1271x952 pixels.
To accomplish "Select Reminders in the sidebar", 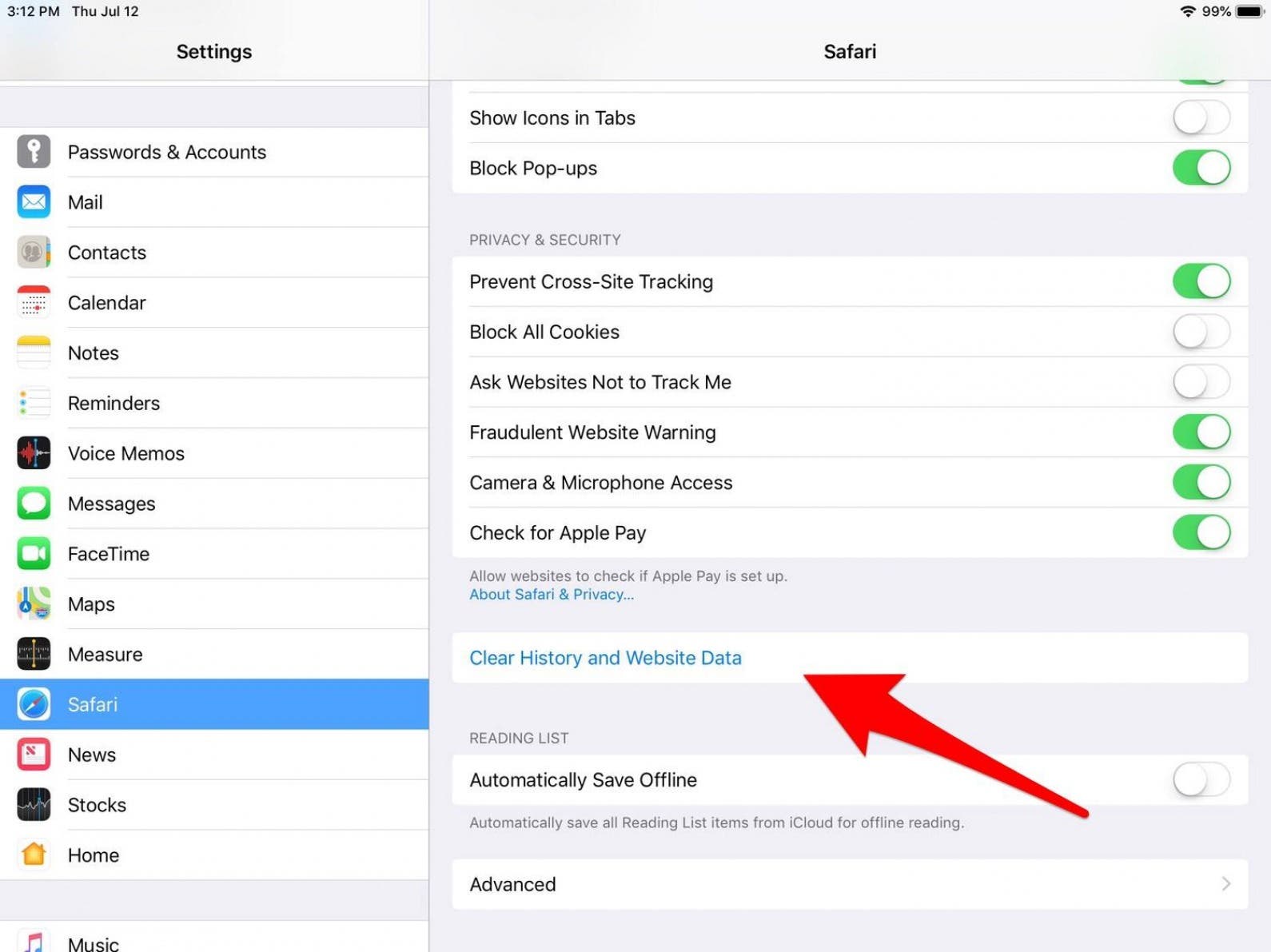I will coord(114,403).
